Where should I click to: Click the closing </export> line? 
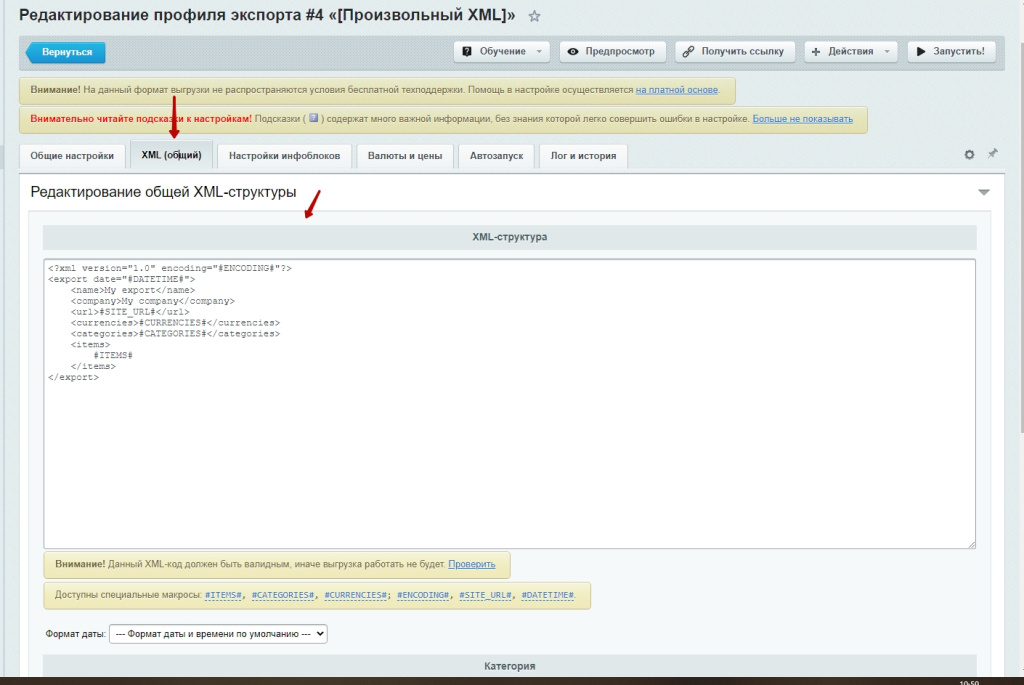pos(73,377)
